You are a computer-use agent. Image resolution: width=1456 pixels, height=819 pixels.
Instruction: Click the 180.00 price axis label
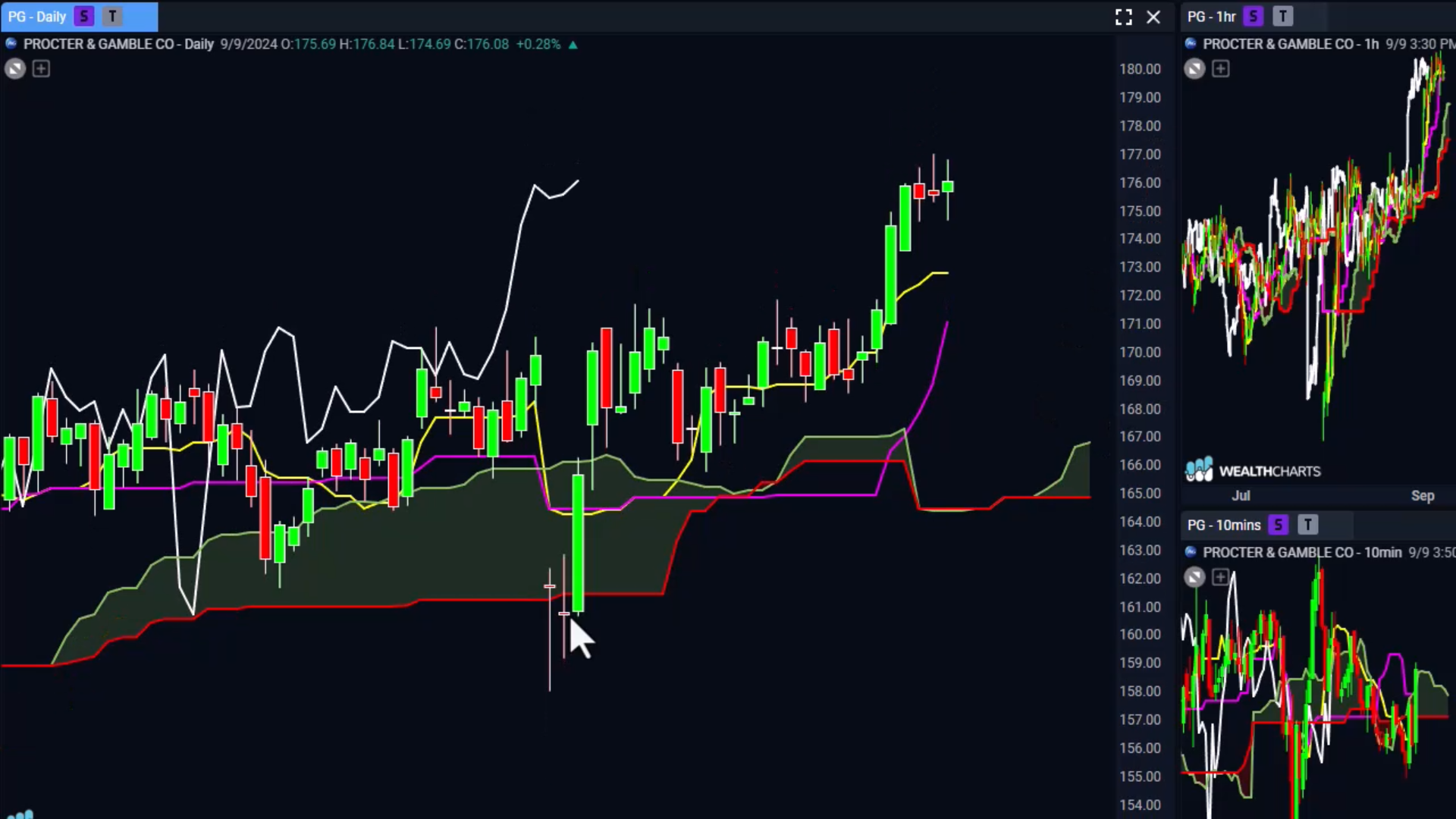1140,69
